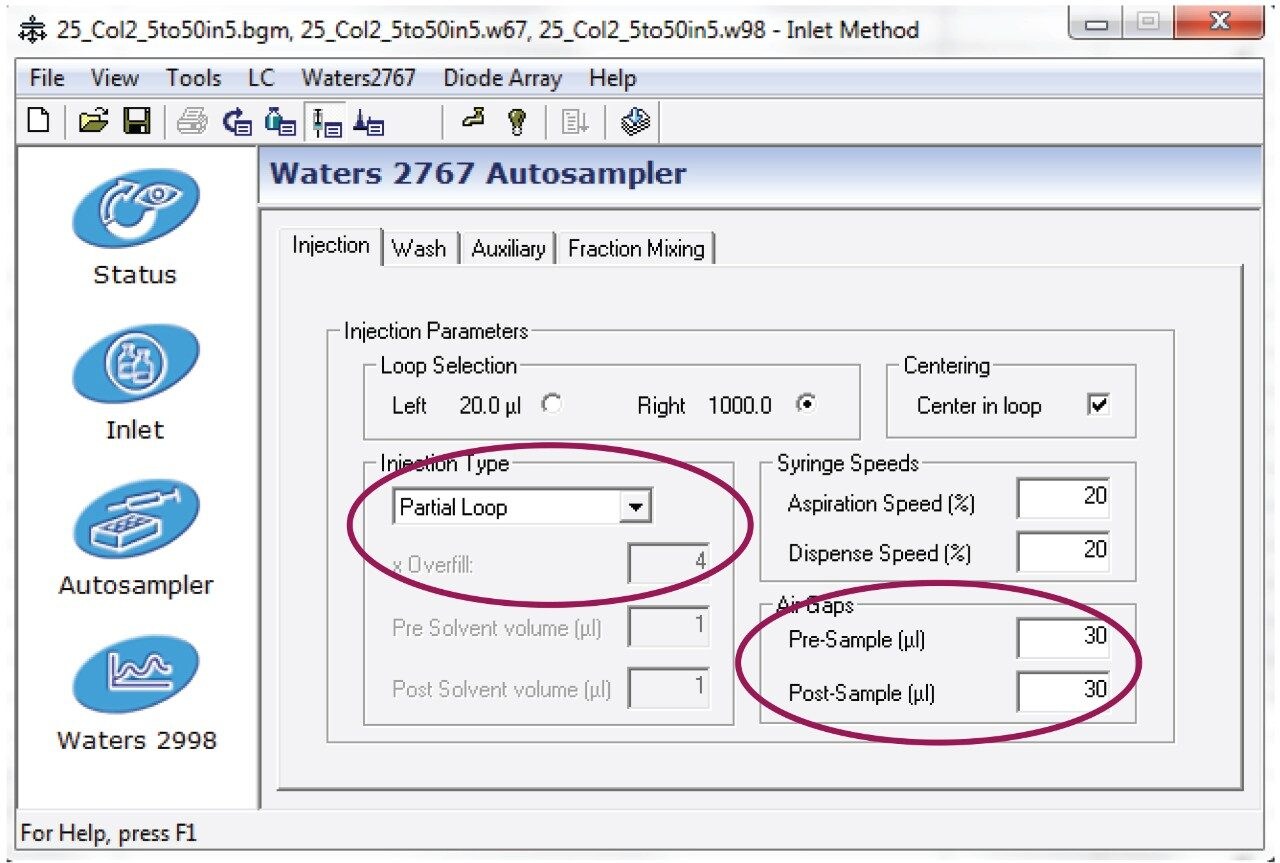Select the Waters 2998 detector icon
The image size is (1280, 863).
[135, 676]
